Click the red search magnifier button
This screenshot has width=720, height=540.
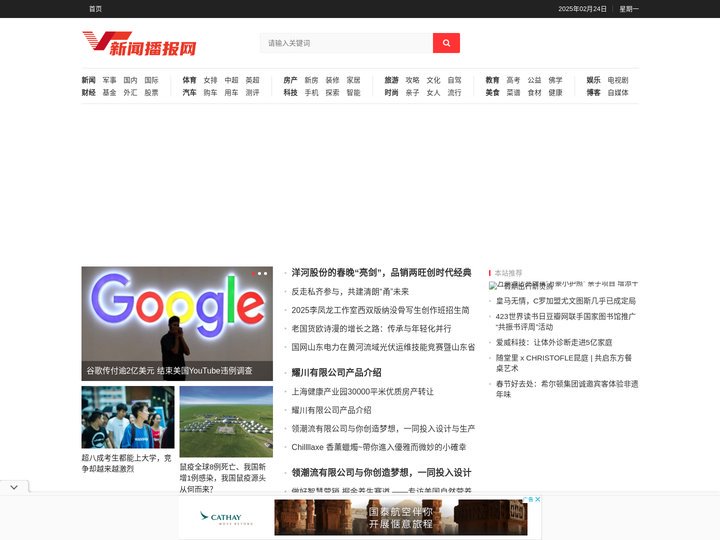[446, 43]
